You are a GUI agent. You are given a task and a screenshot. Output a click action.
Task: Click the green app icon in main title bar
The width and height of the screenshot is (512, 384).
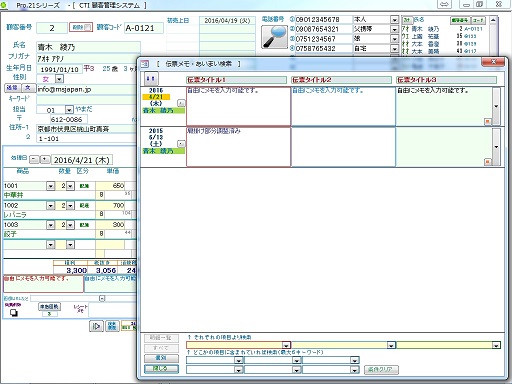click(4, 5)
